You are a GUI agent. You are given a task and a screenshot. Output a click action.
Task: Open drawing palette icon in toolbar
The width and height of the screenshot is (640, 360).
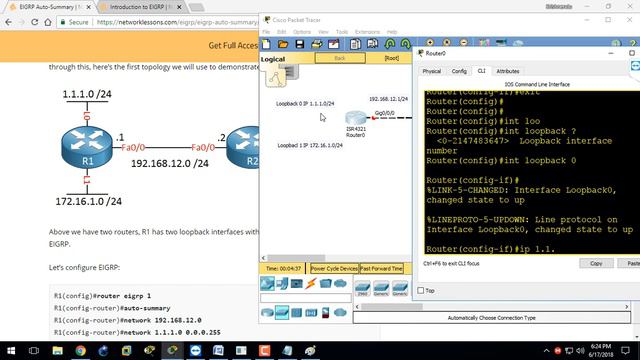[x=484, y=42]
